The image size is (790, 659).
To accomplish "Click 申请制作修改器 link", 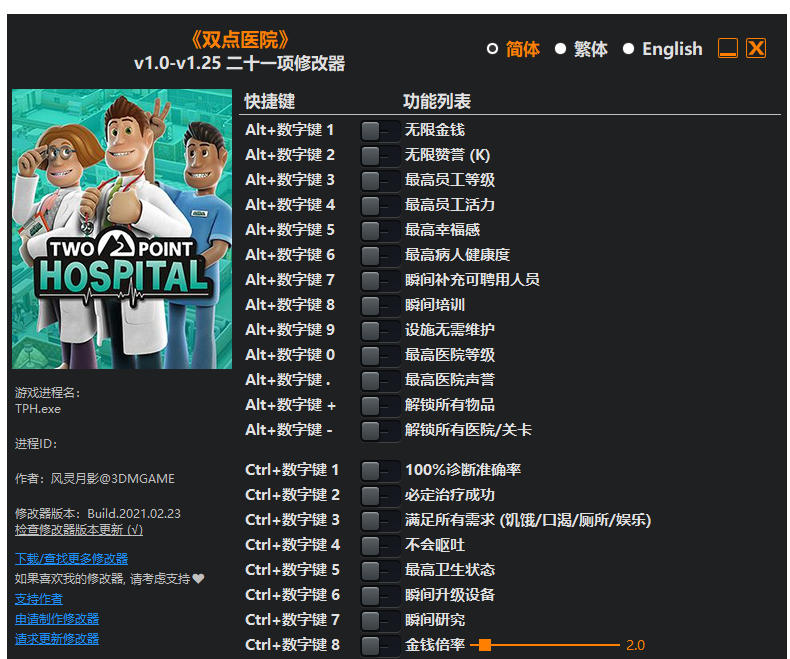I will click(x=57, y=619).
